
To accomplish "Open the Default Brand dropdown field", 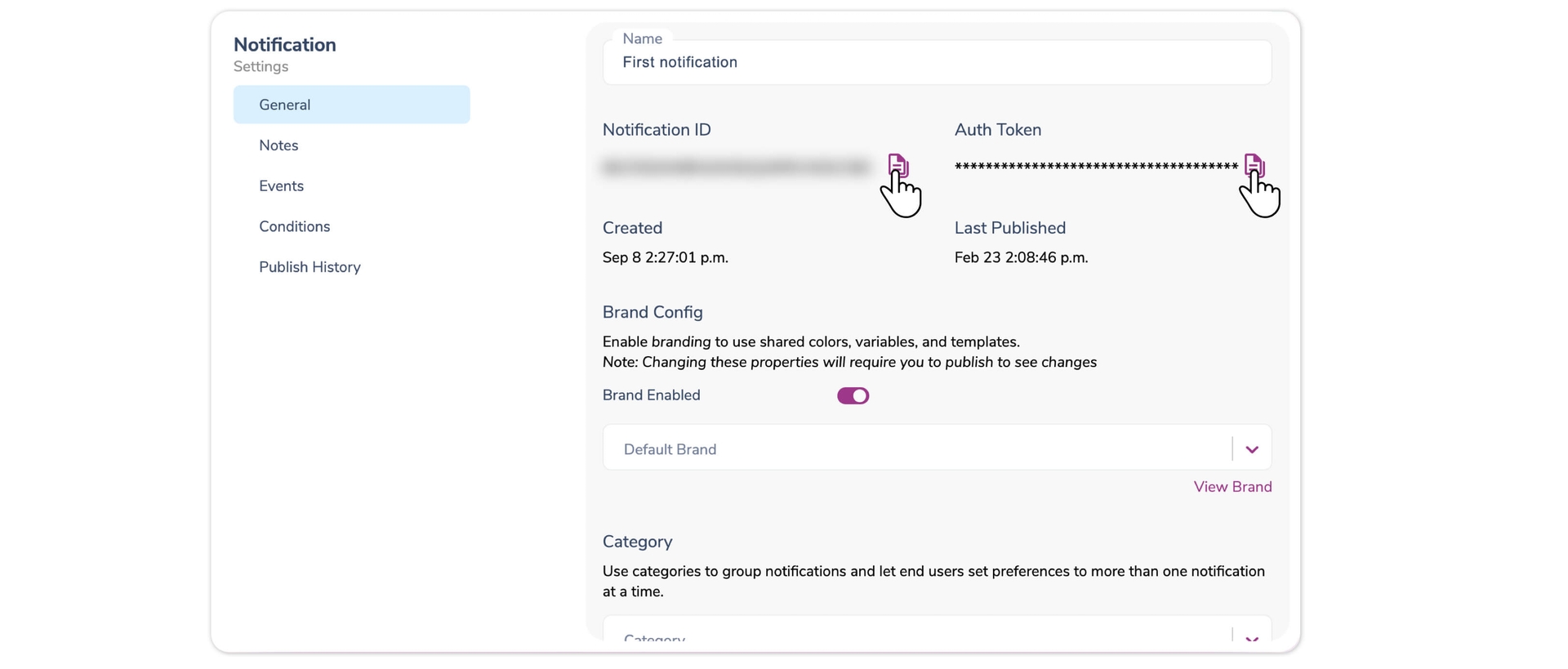I will click(915, 448).
